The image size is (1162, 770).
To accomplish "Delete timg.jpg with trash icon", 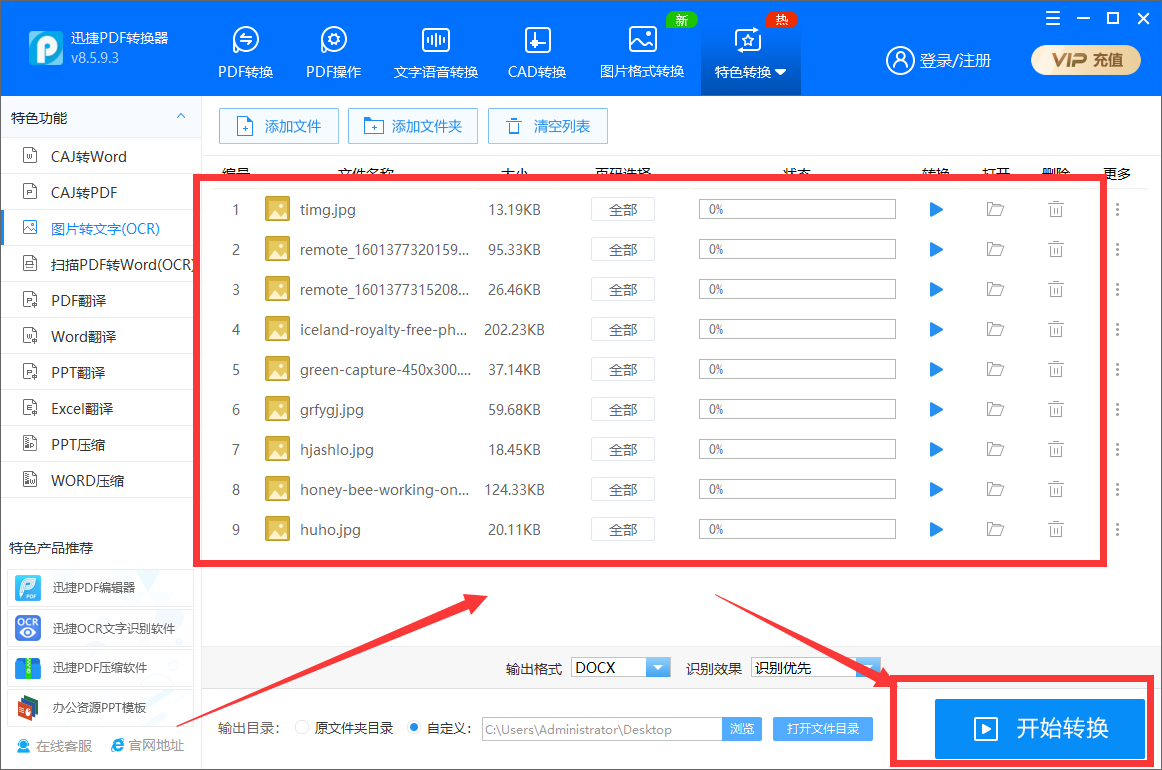I will pos(1055,210).
